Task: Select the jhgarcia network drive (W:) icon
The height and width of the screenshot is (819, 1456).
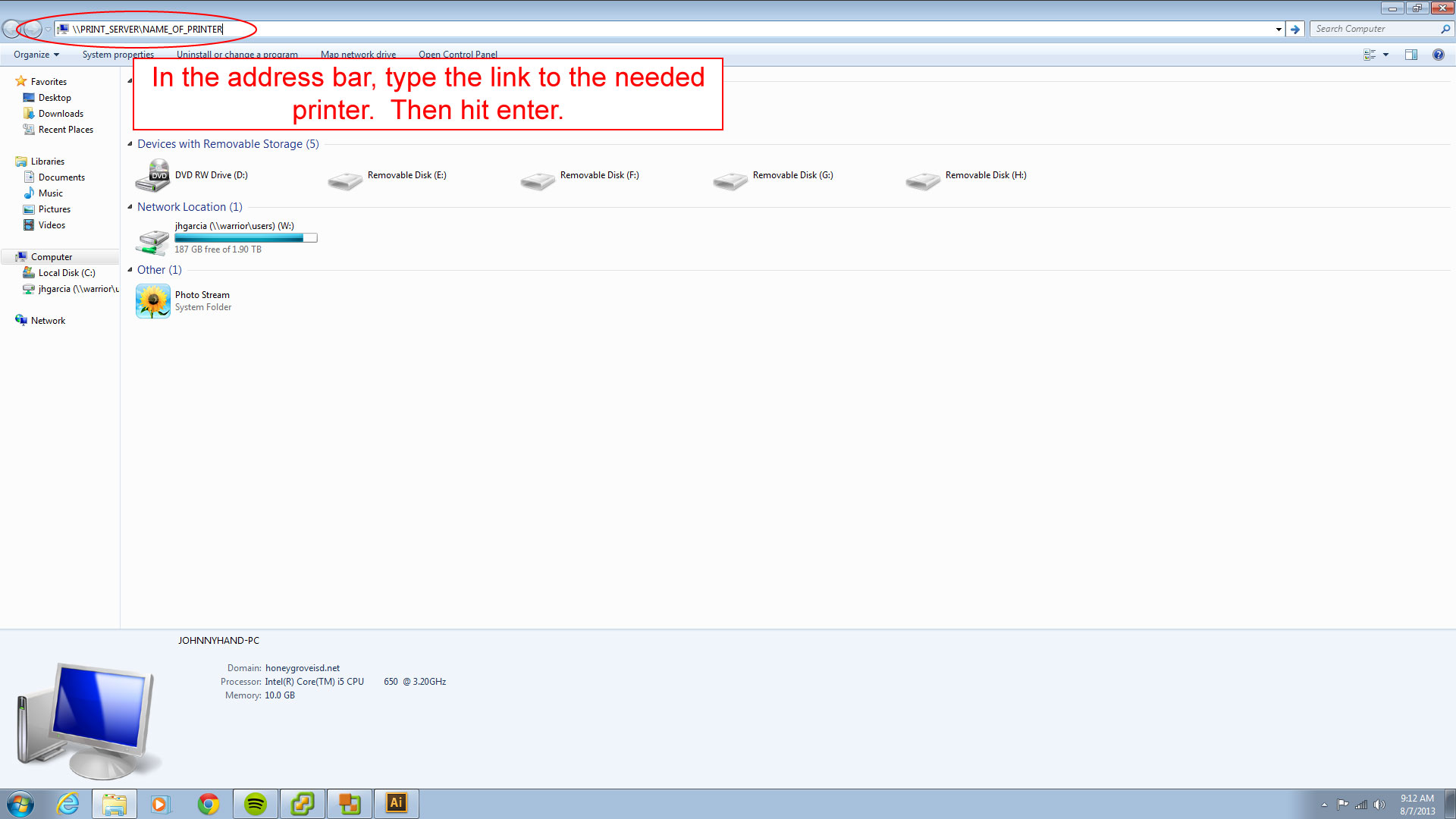Action: [x=153, y=242]
